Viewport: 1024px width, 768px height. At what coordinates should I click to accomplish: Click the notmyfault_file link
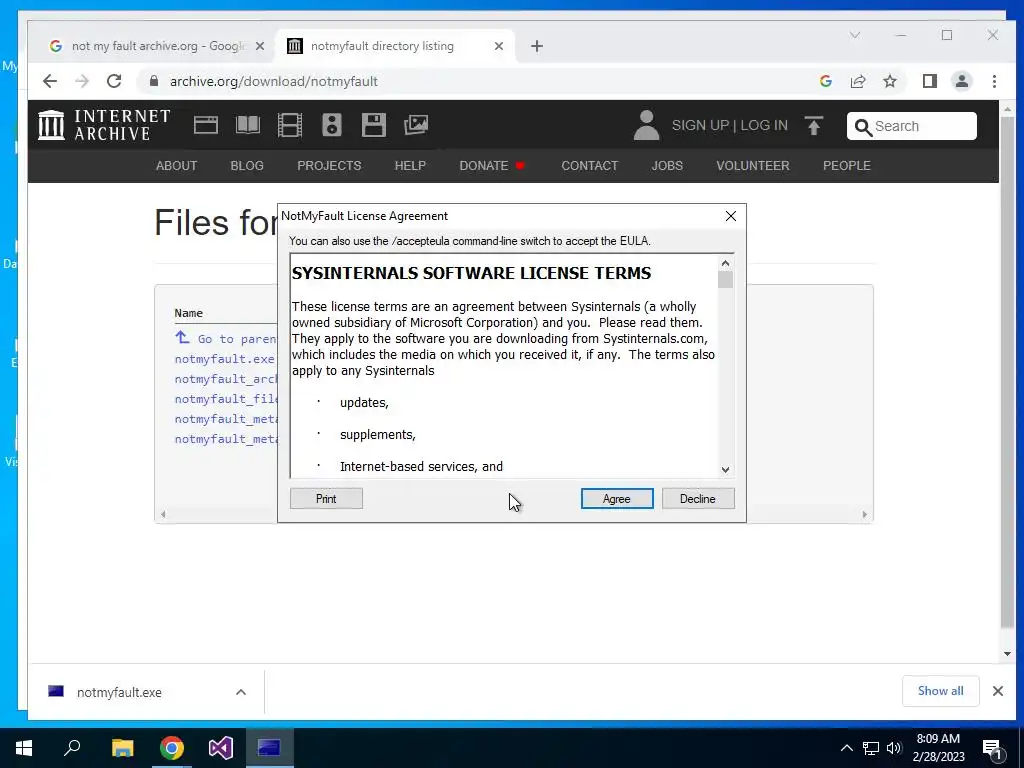click(226, 399)
